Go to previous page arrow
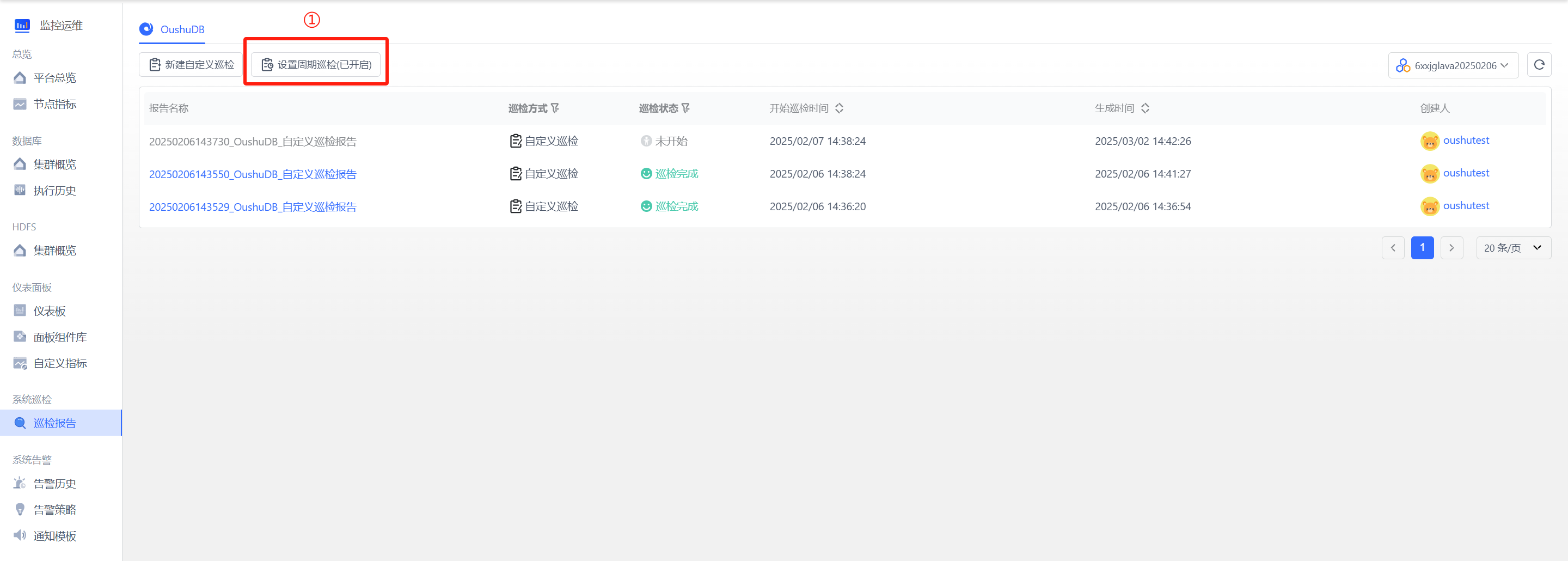 (x=1393, y=248)
